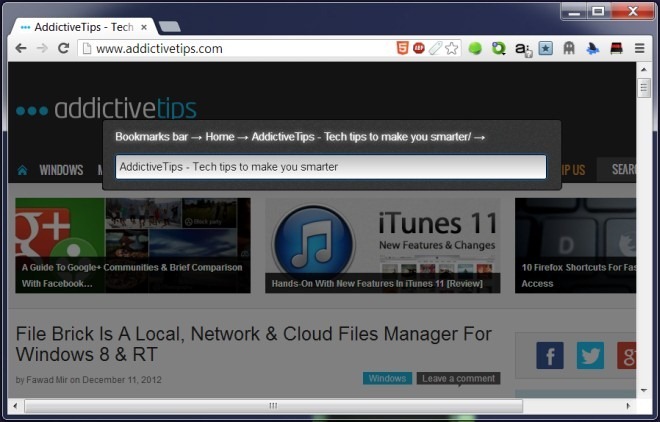Open the green magnifier extension icon

pyautogui.click(x=498, y=49)
